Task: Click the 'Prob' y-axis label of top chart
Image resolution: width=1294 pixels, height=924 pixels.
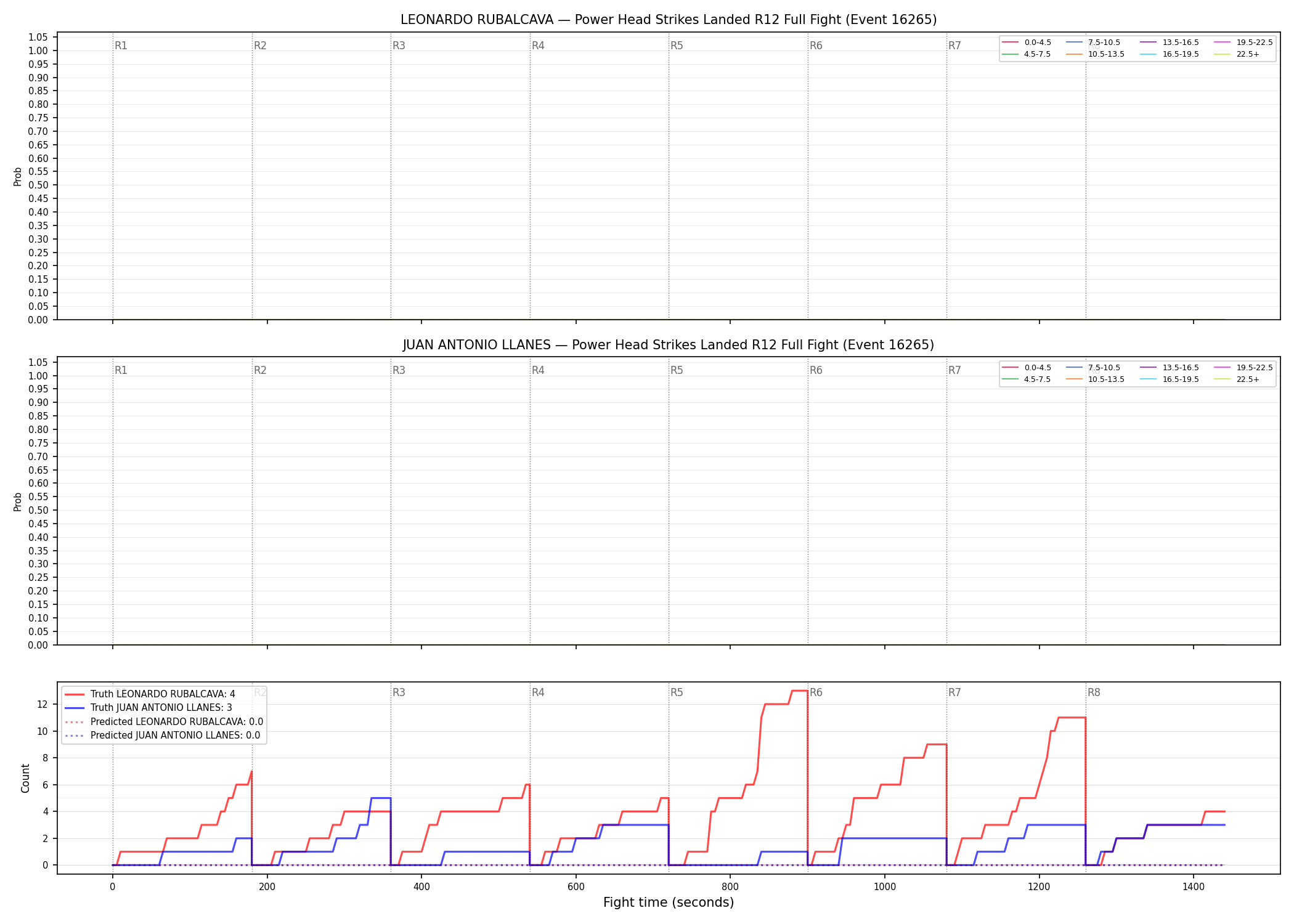Action: pos(18,177)
